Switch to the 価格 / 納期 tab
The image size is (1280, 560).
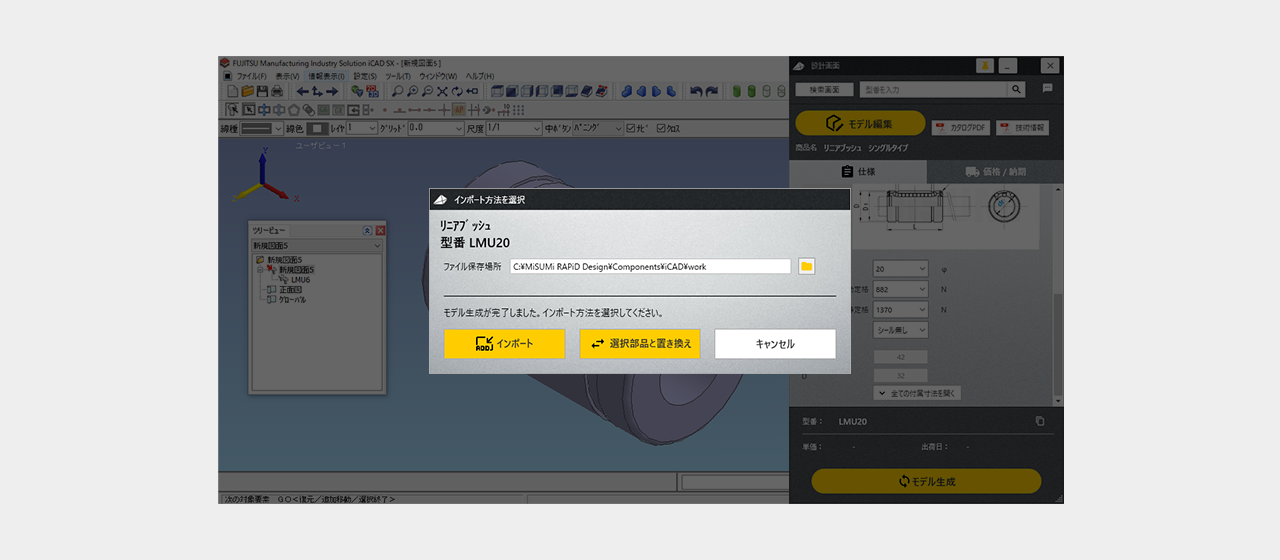pyautogui.click(x=995, y=172)
